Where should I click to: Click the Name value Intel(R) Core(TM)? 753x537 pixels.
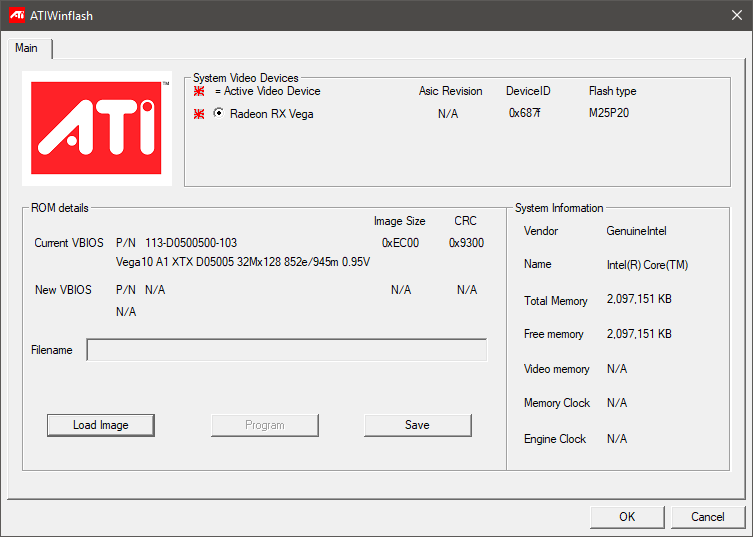click(x=647, y=265)
